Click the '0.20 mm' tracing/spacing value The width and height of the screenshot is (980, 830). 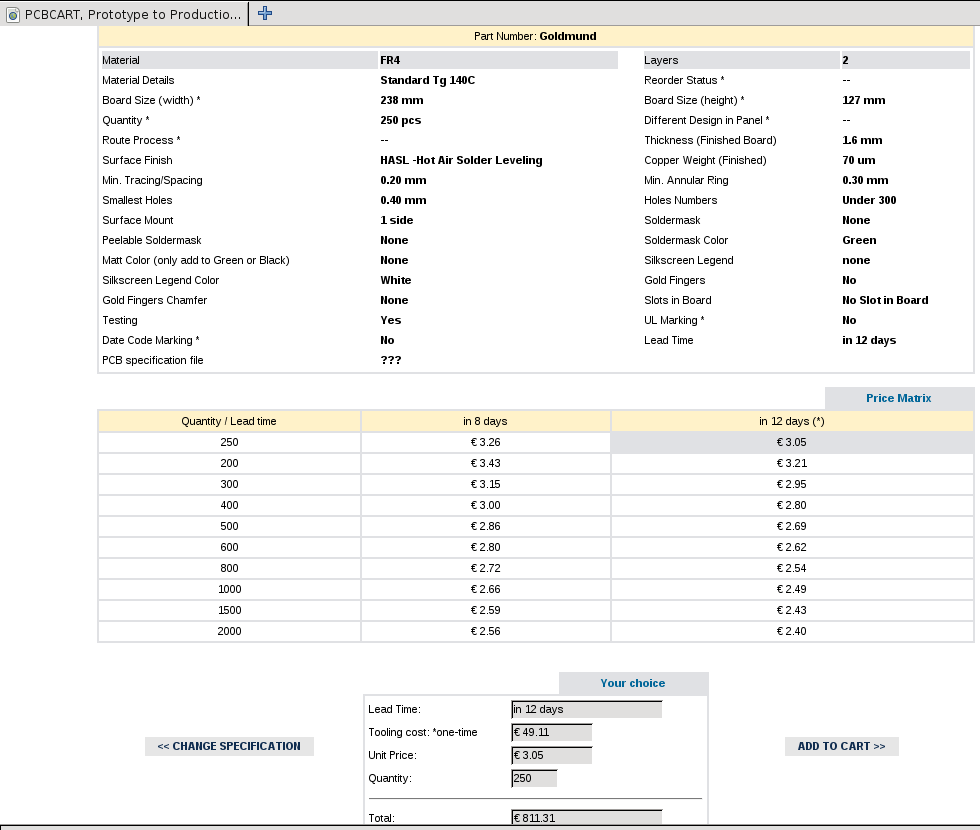403,180
